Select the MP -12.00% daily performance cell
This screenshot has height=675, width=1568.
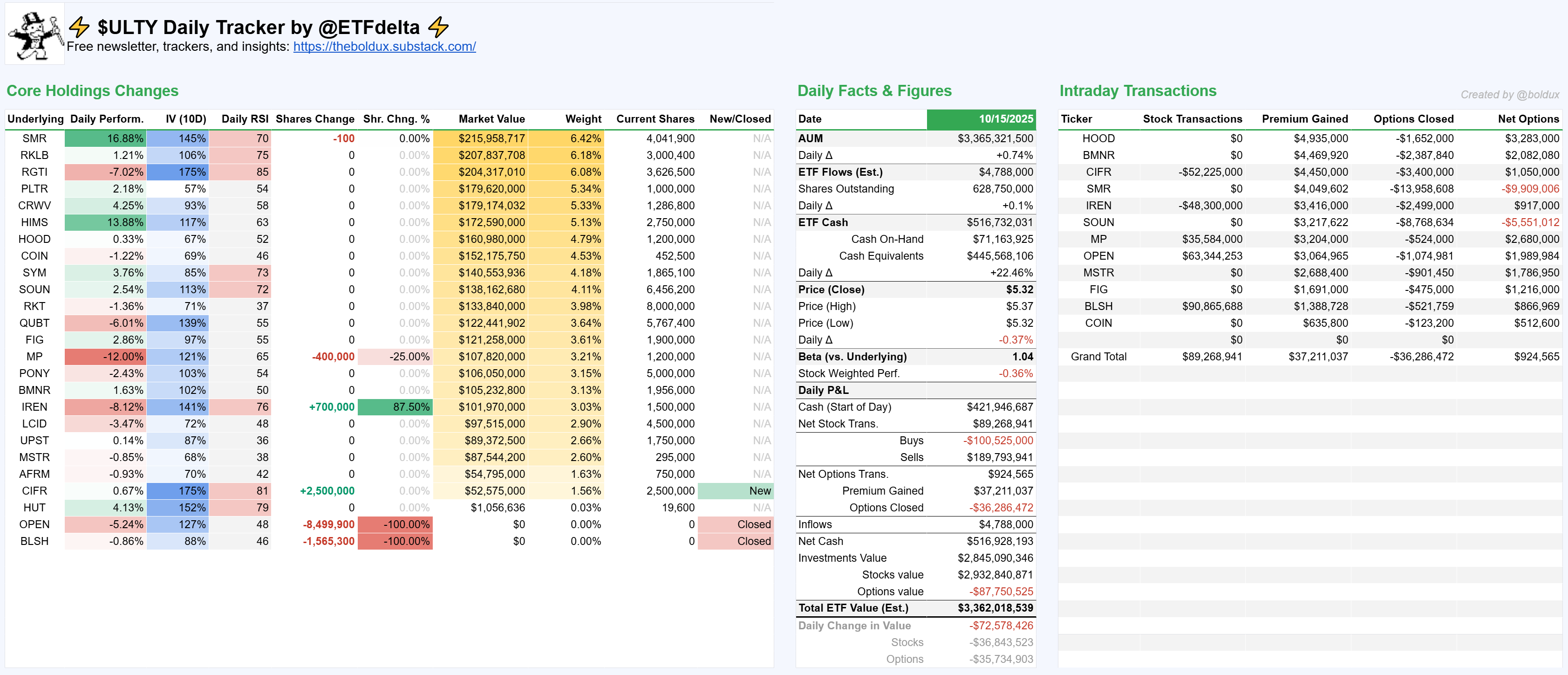tap(106, 357)
